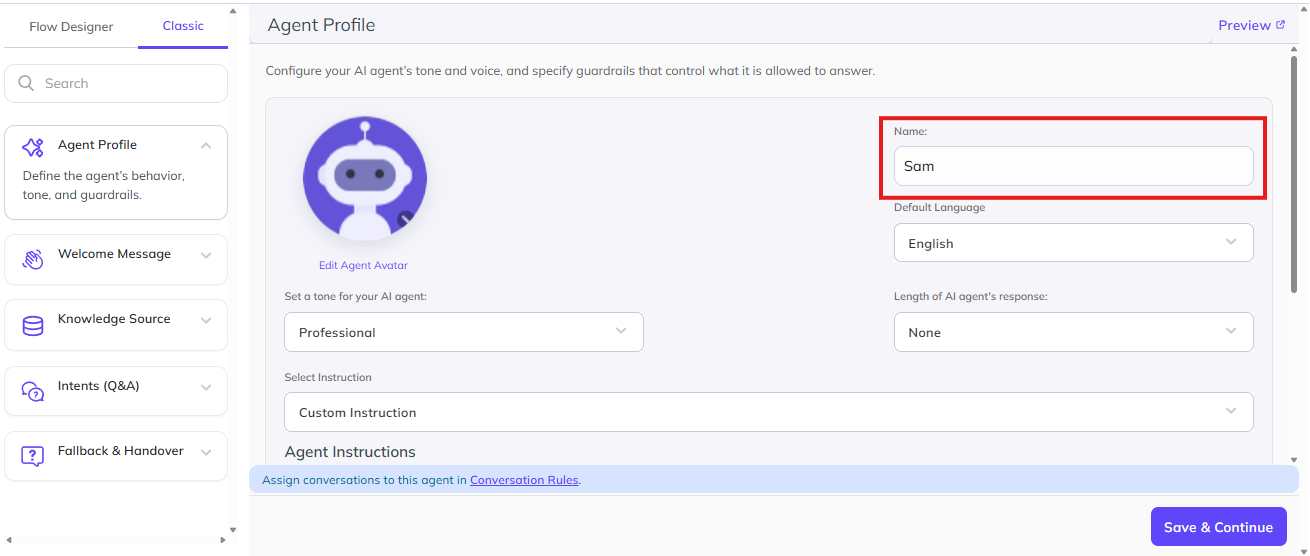The height and width of the screenshot is (556, 1310).
Task: Click the Agent Profile page heading
Action: pos(321,25)
